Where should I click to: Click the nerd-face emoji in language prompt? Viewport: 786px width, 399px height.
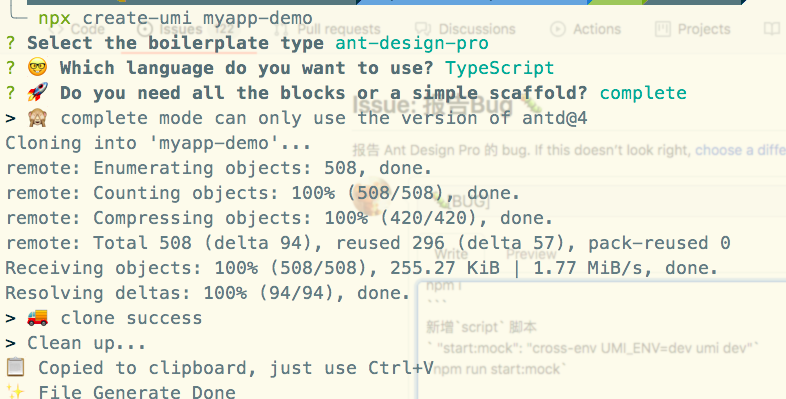point(38,67)
